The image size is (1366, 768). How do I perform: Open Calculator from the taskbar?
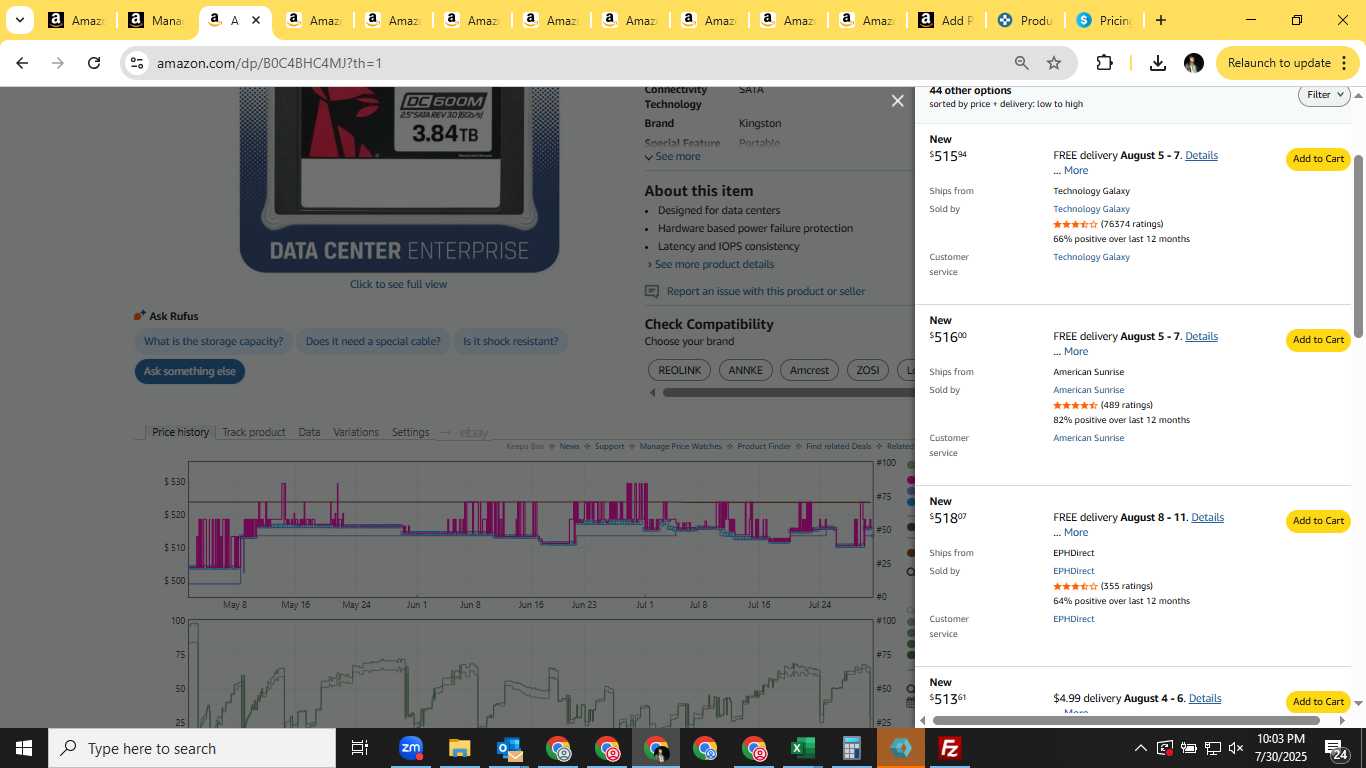coord(851,748)
